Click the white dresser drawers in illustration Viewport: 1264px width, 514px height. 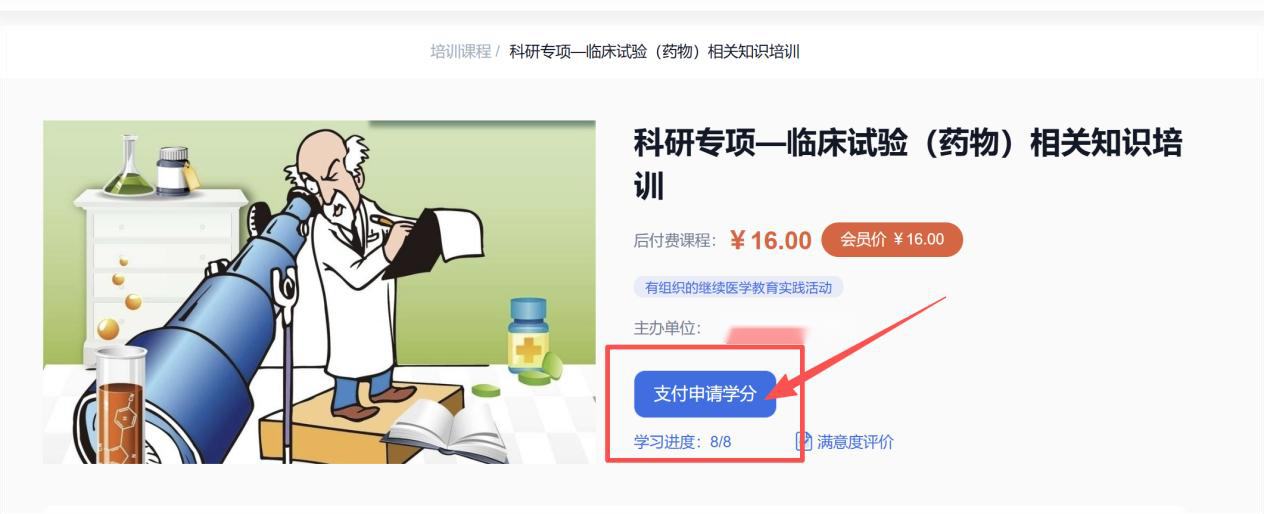[160, 260]
